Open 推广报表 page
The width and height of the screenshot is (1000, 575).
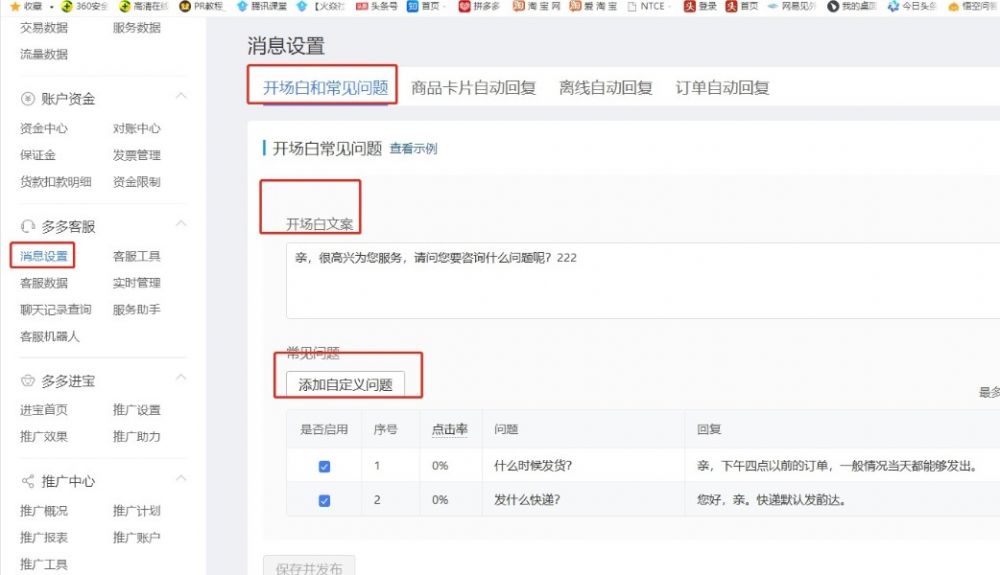[43, 537]
